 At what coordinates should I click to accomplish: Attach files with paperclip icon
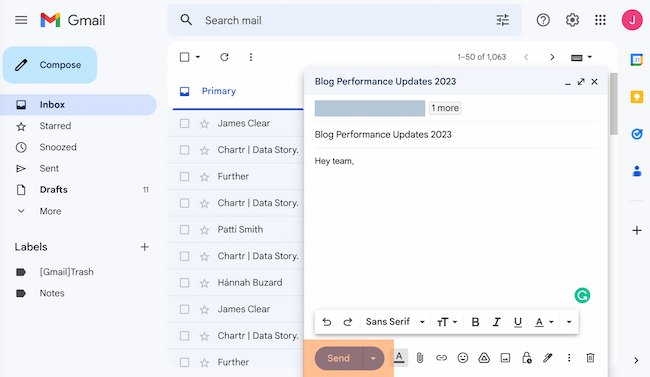pos(420,358)
